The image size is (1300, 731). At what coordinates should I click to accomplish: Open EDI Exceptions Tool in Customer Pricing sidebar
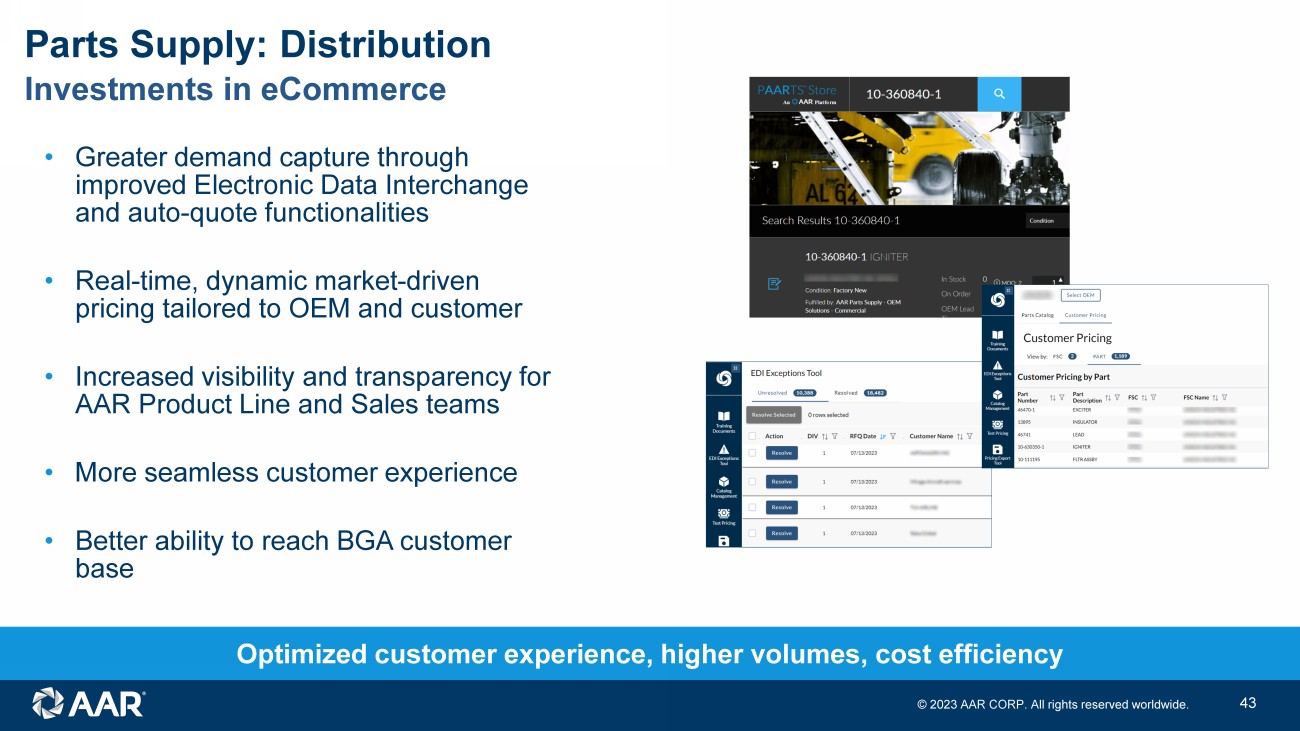point(997,372)
